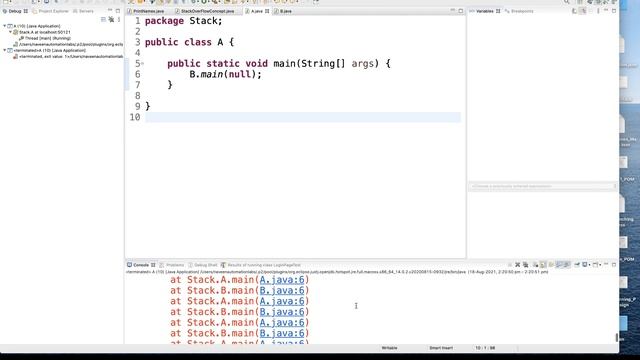Click the second B.java:6 stack trace link
The height and width of the screenshot is (360, 640).
pyautogui.click(x=282, y=312)
